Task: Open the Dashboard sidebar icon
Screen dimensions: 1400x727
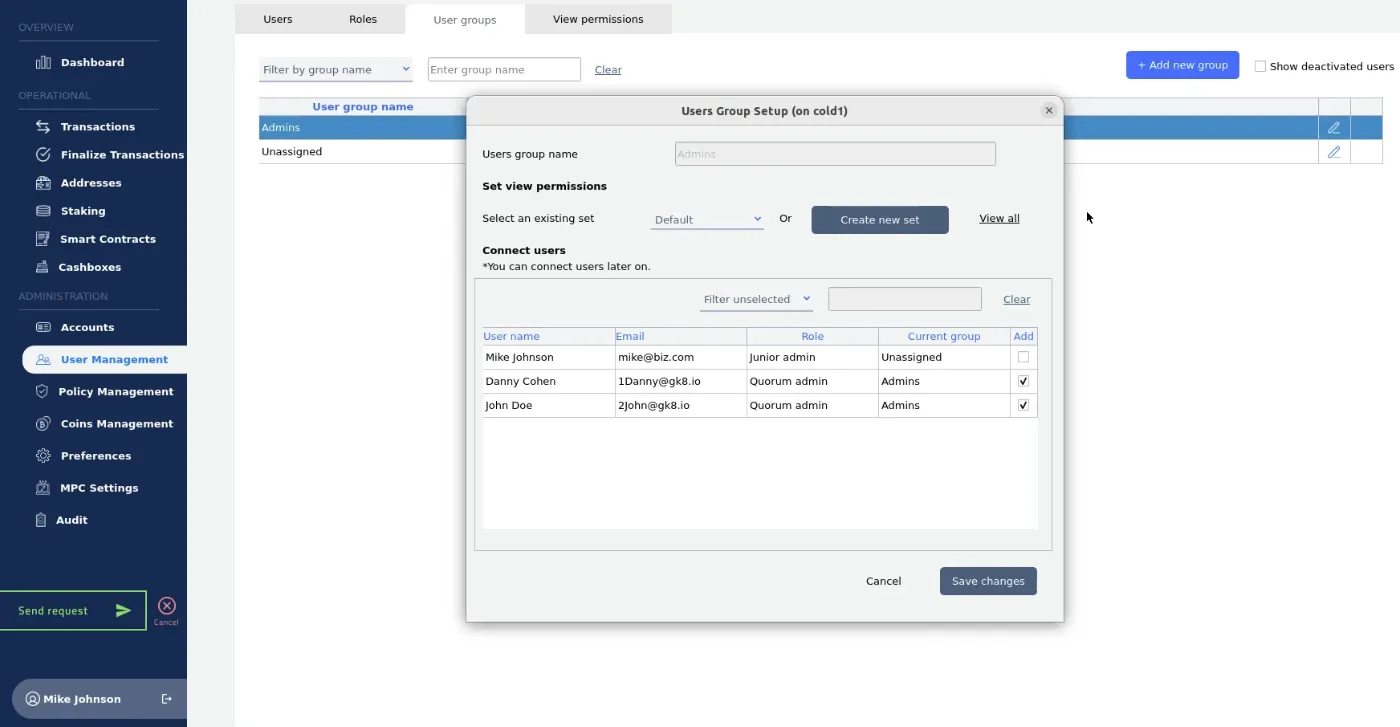Action: [43, 62]
